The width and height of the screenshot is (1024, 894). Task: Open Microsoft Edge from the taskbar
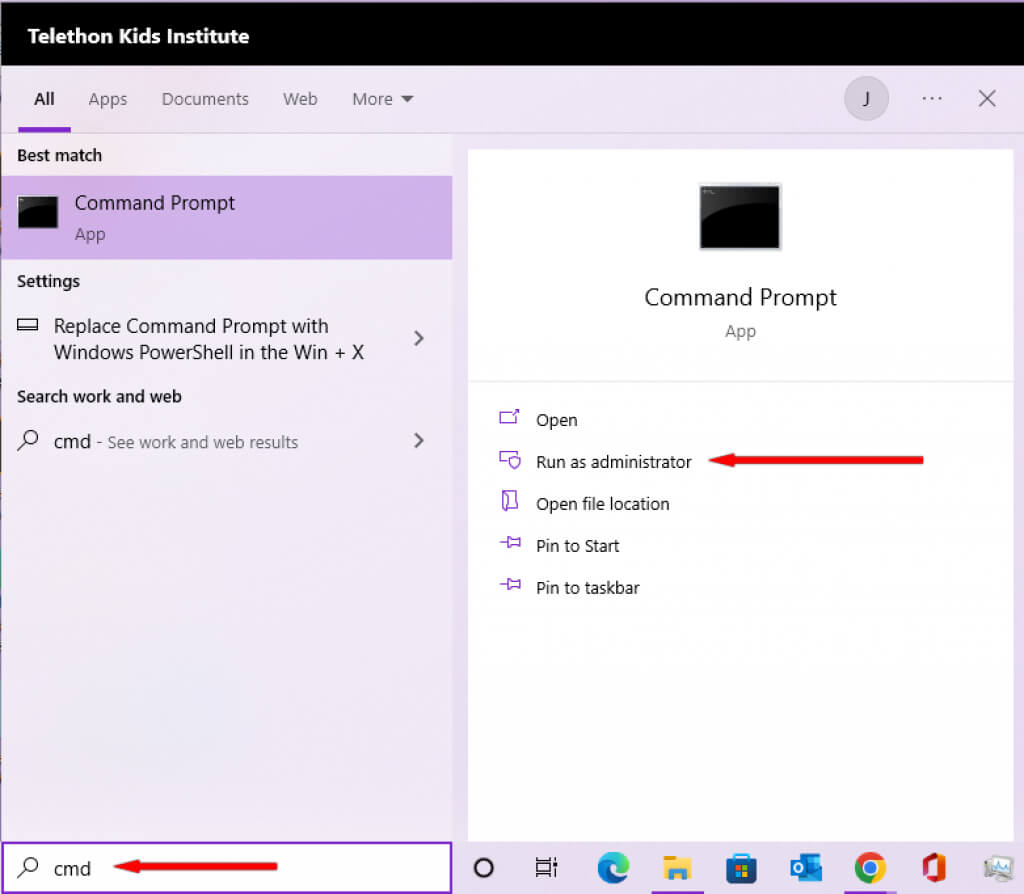[x=613, y=868]
